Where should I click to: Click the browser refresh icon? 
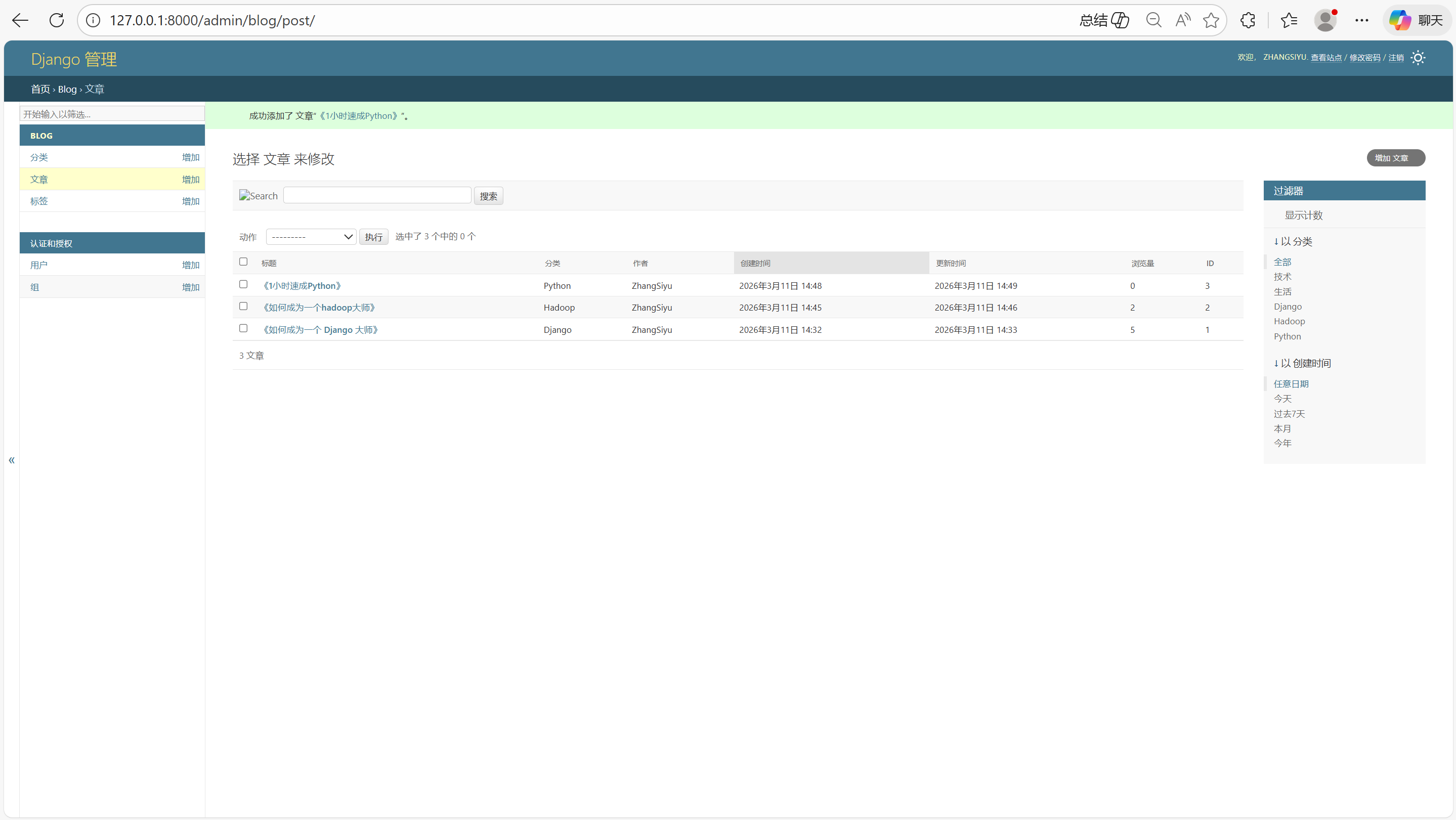(57, 20)
